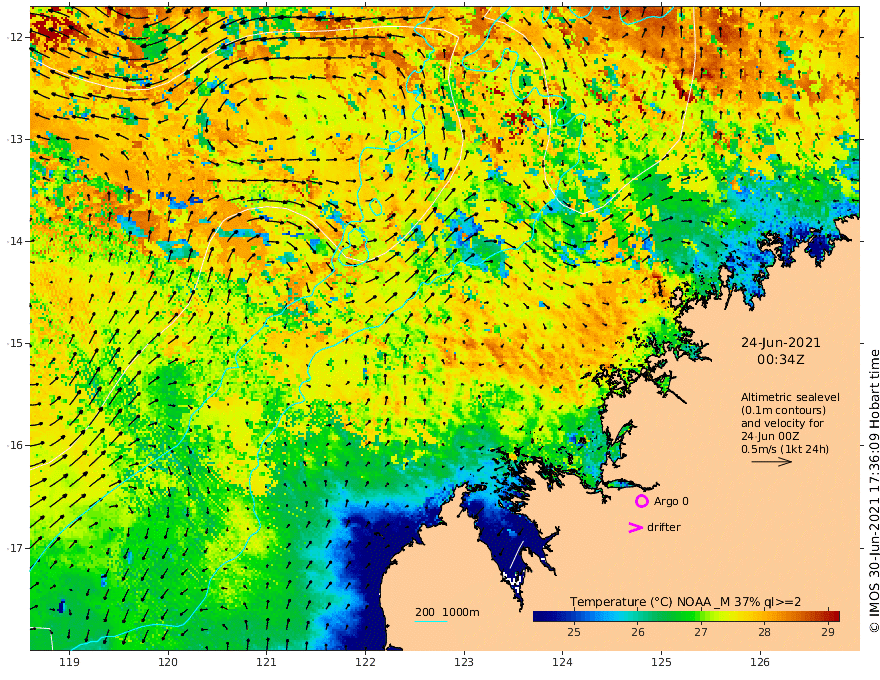This screenshot has height=680, width=880.
Task: Click the colorbar value 25
Action: coord(574,632)
